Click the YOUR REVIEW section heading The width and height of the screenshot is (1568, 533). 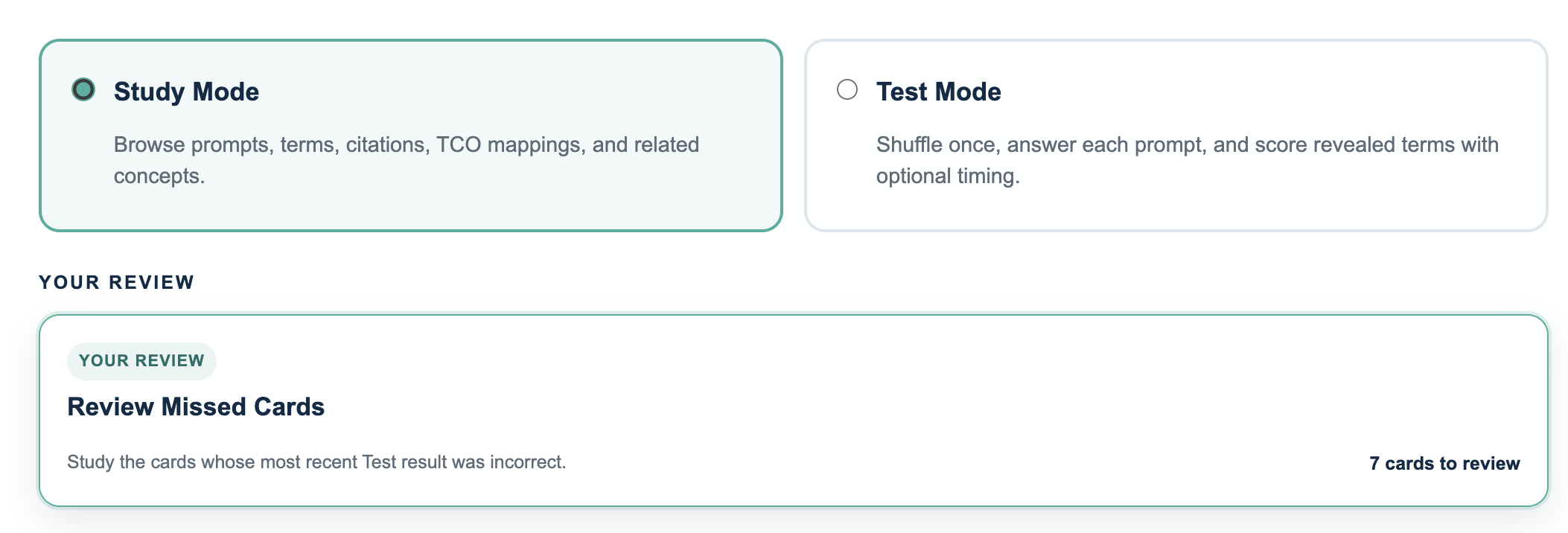pyautogui.click(x=117, y=282)
